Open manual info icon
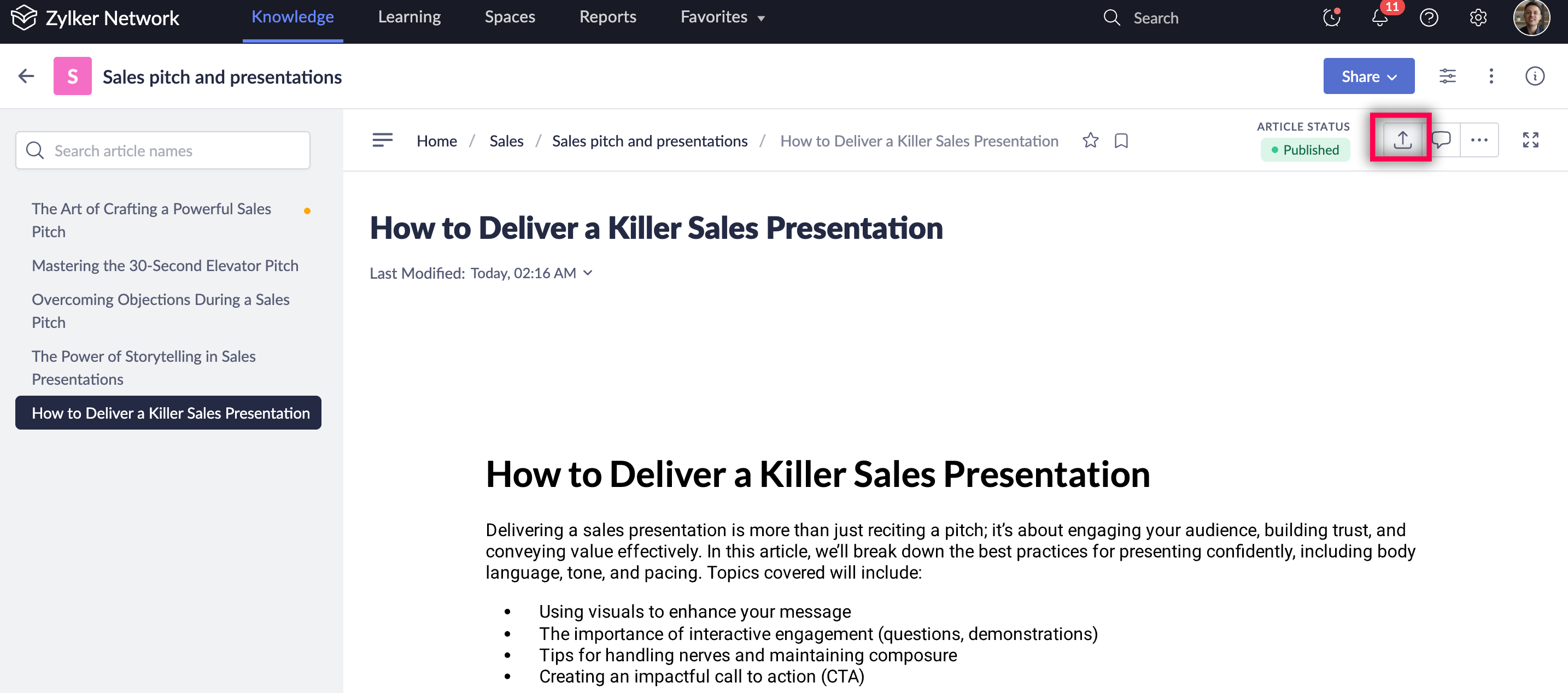This screenshot has width=1568, height=693. pos(1535,76)
